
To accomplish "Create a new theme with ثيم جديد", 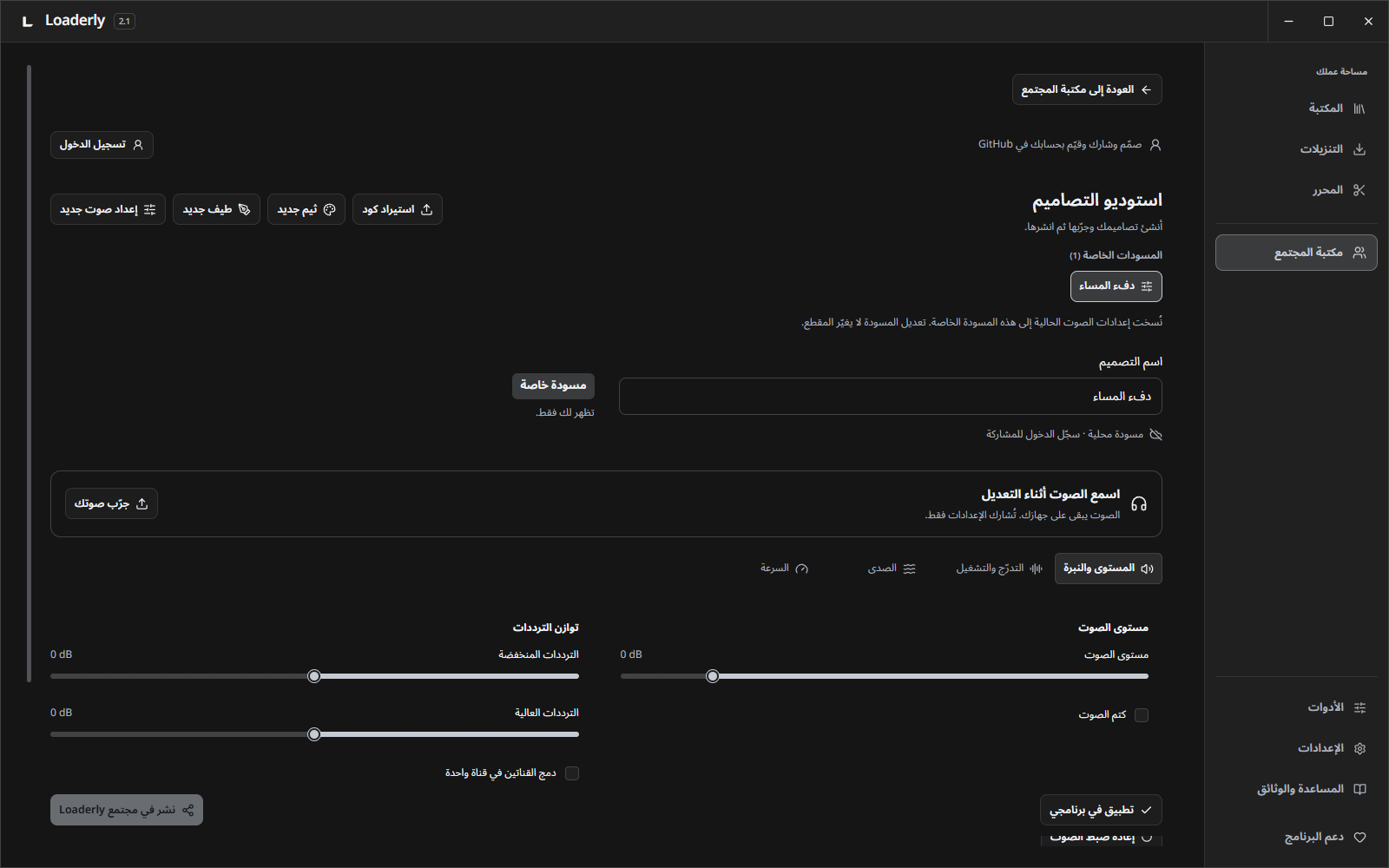I will click(x=306, y=209).
